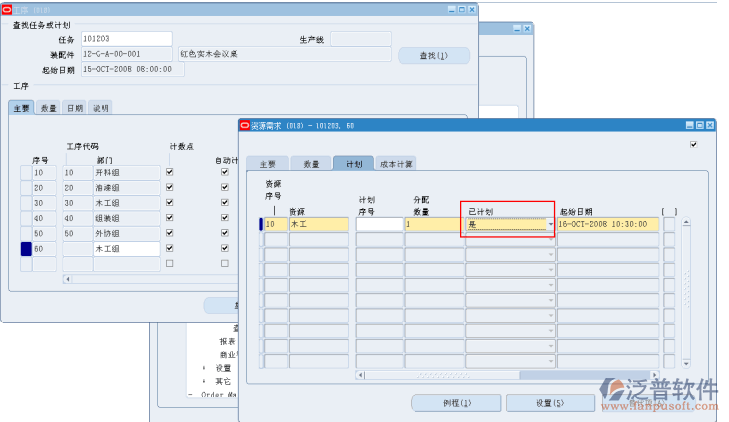The image size is (729, 422).
Task: Expand the 设置 tree node
Action: pos(205,367)
